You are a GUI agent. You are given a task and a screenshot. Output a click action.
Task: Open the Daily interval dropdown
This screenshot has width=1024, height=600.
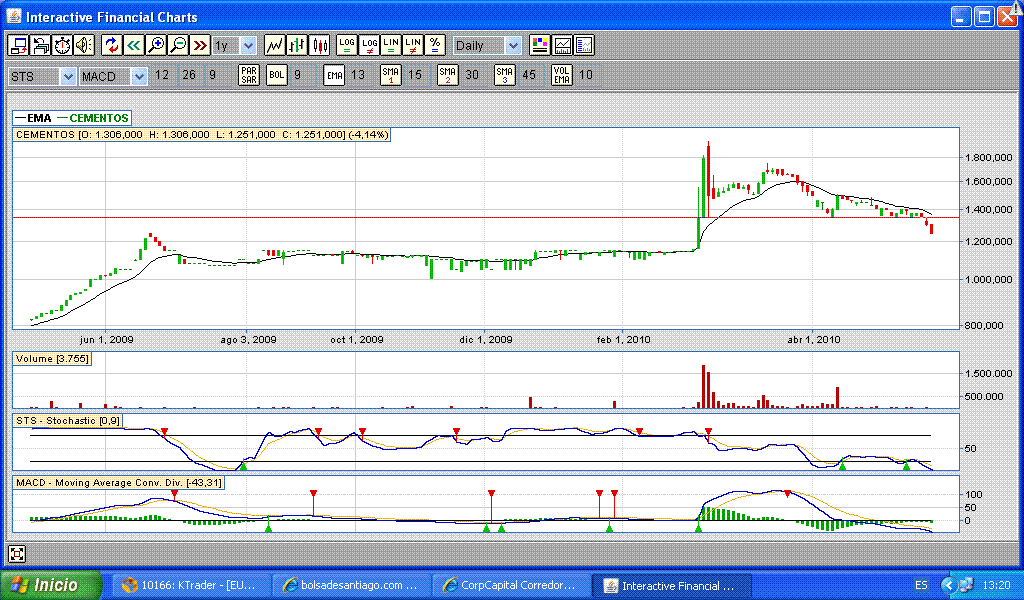(x=513, y=46)
